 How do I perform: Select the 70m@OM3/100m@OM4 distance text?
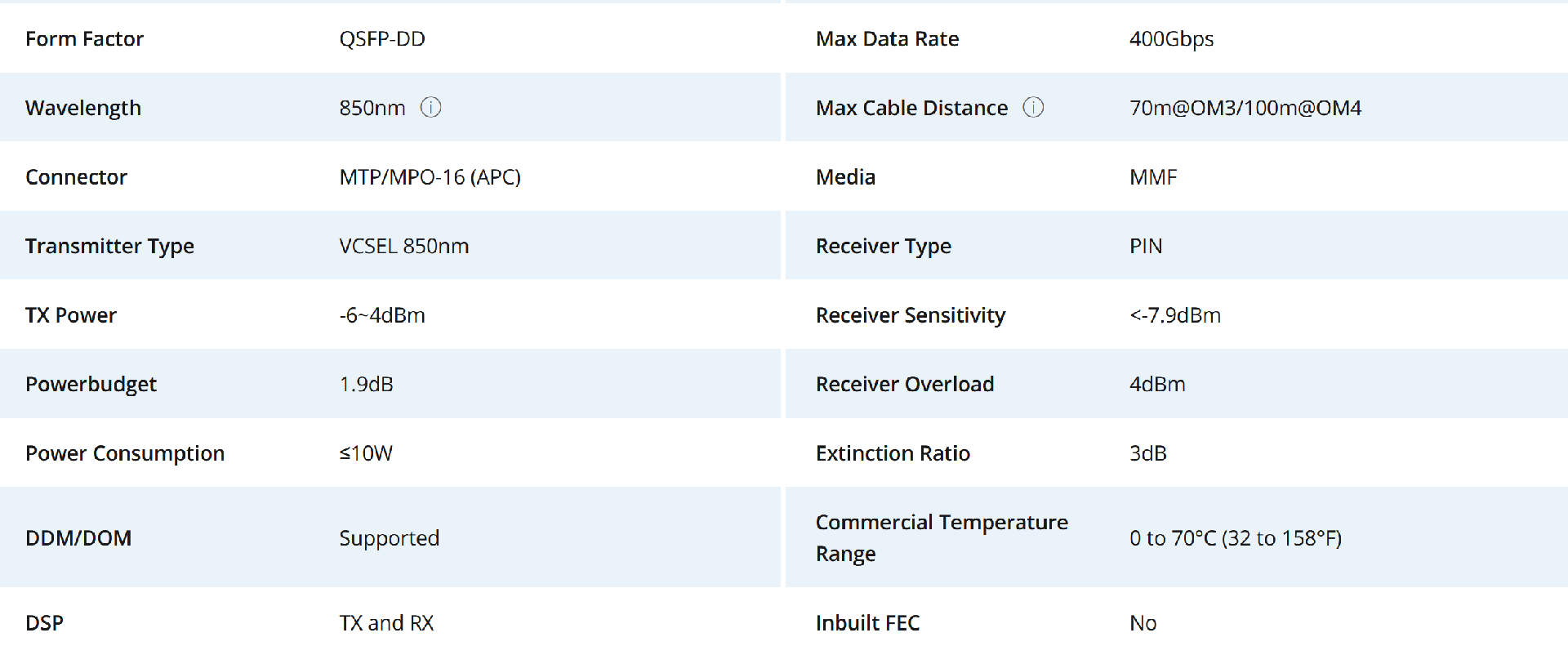(x=1245, y=108)
